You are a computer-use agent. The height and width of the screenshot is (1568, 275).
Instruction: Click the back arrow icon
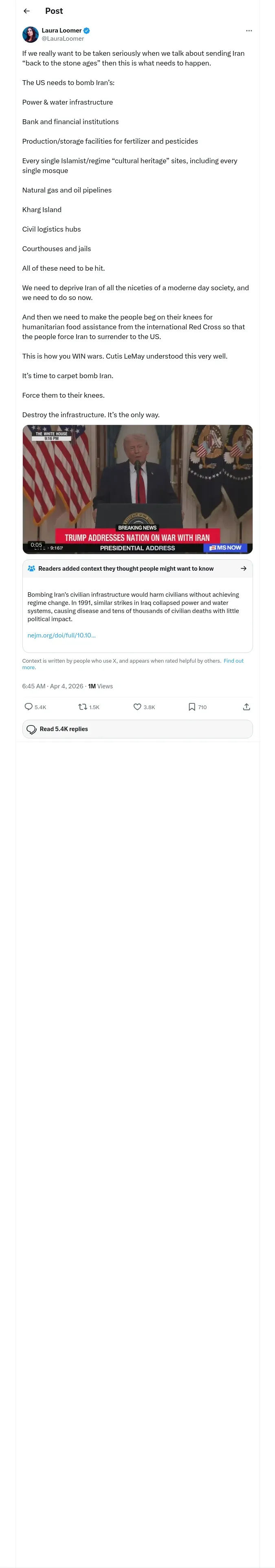click(26, 11)
